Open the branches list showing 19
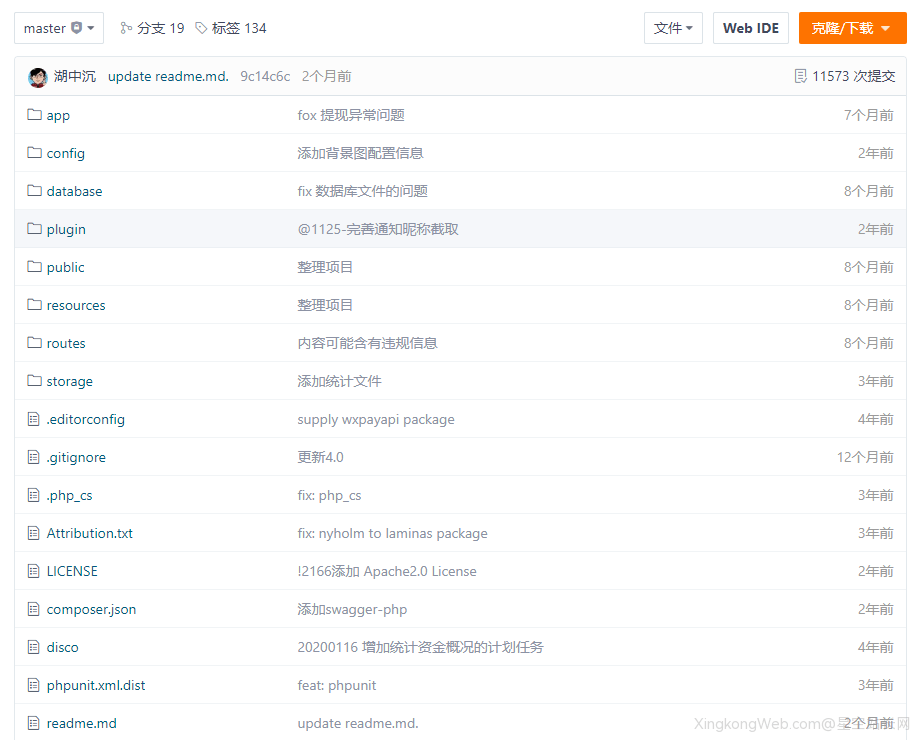 tap(152, 28)
